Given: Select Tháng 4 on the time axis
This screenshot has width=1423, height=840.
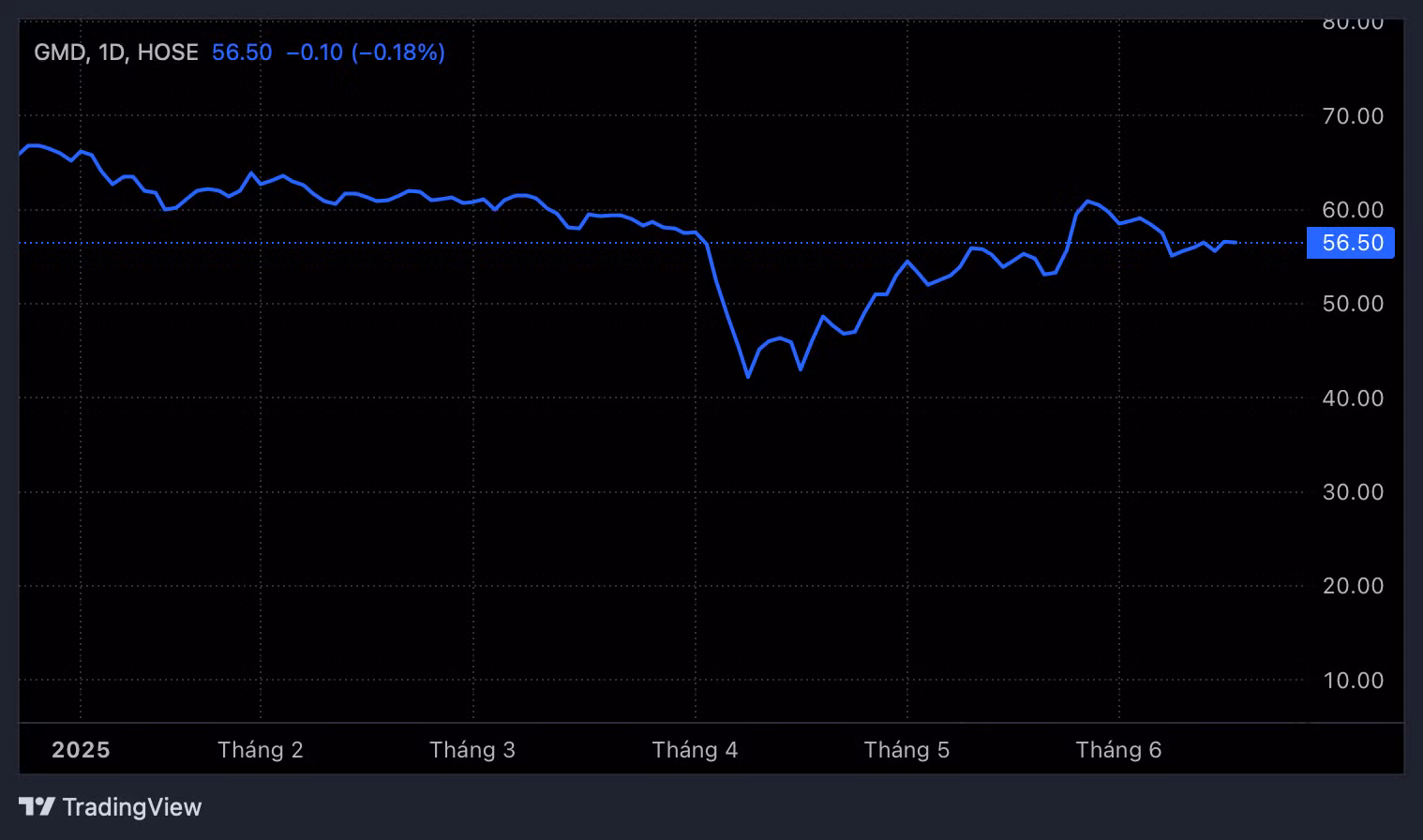Looking at the screenshot, I should pos(695,750).
